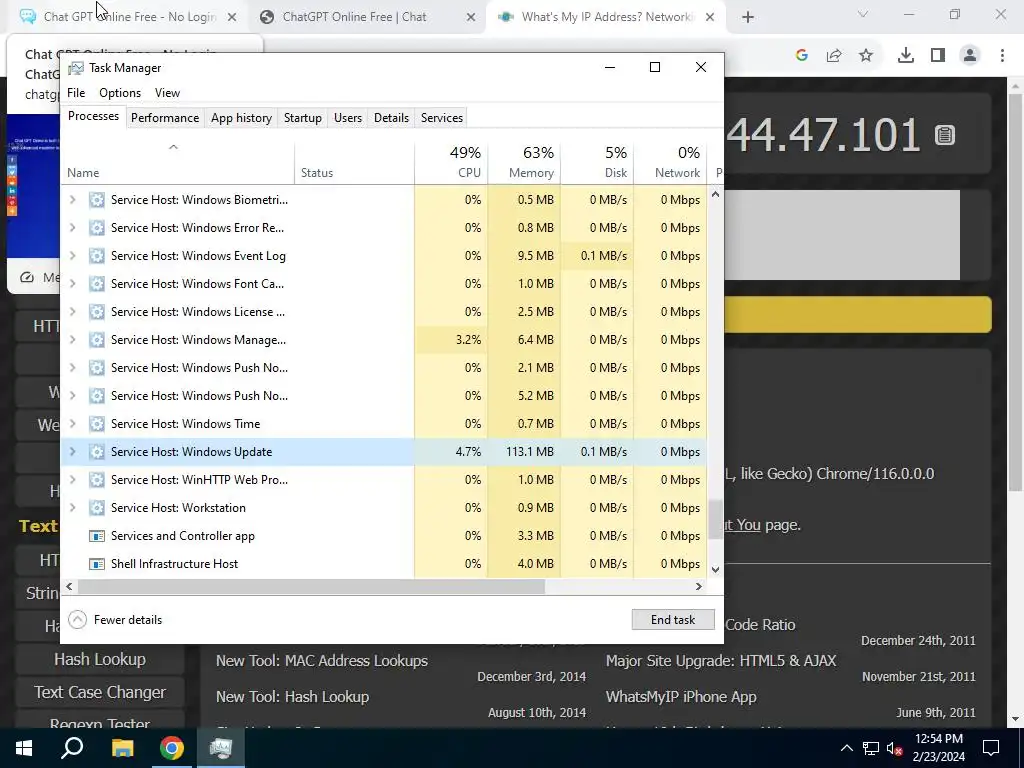Click Task Manager horizontal scrollbar thumb
This screenshot has width=1024, height=768.
pyautogui.click(x=311, y=587)
